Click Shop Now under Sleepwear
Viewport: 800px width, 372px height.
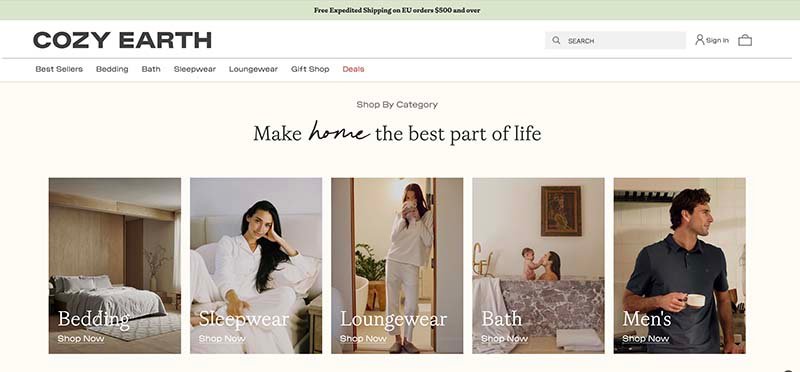[x=222, y=338]
